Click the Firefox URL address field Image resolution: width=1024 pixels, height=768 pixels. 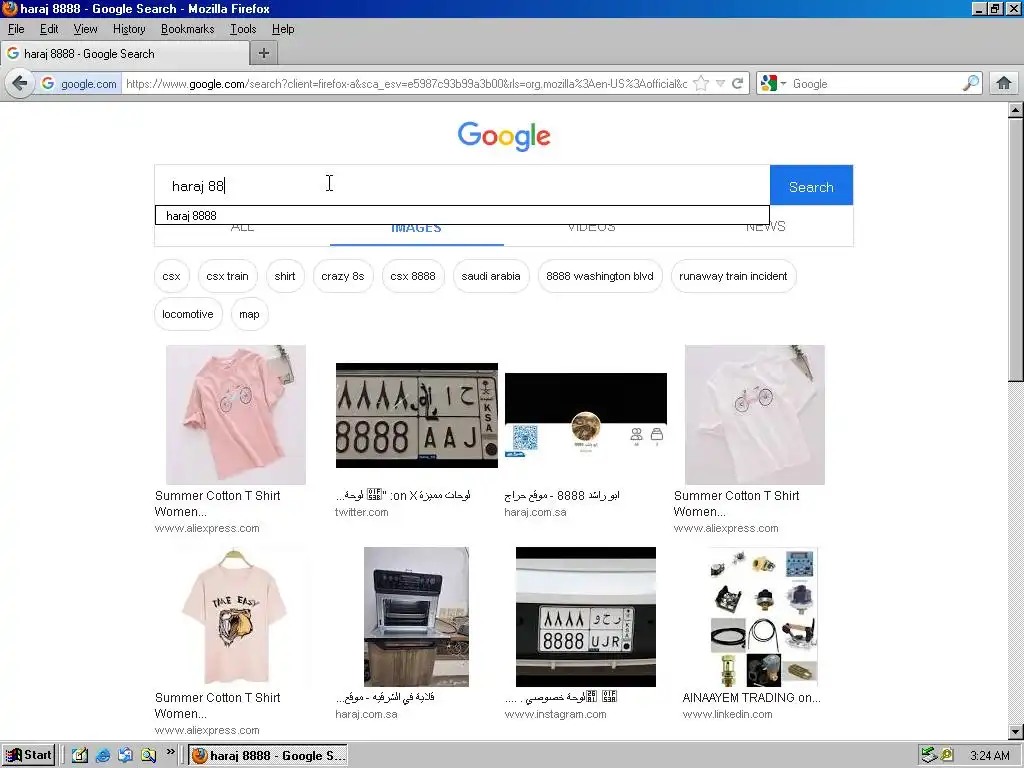point(405,84)
